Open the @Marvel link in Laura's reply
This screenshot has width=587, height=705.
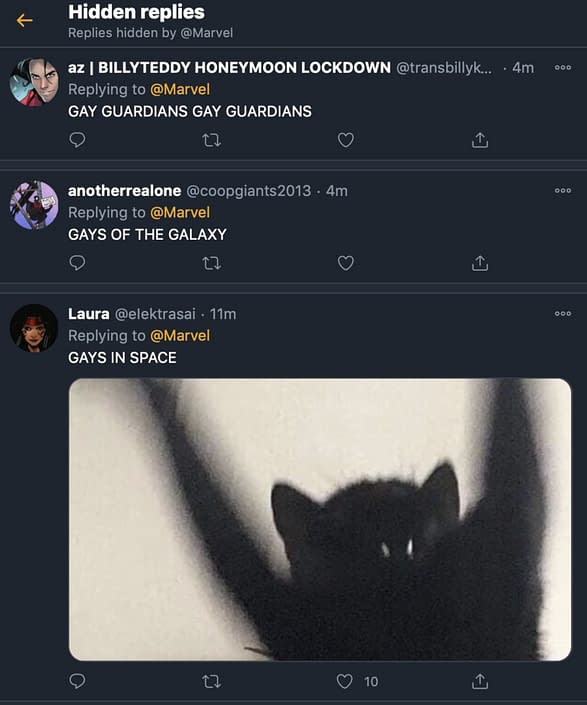(180, 336)
